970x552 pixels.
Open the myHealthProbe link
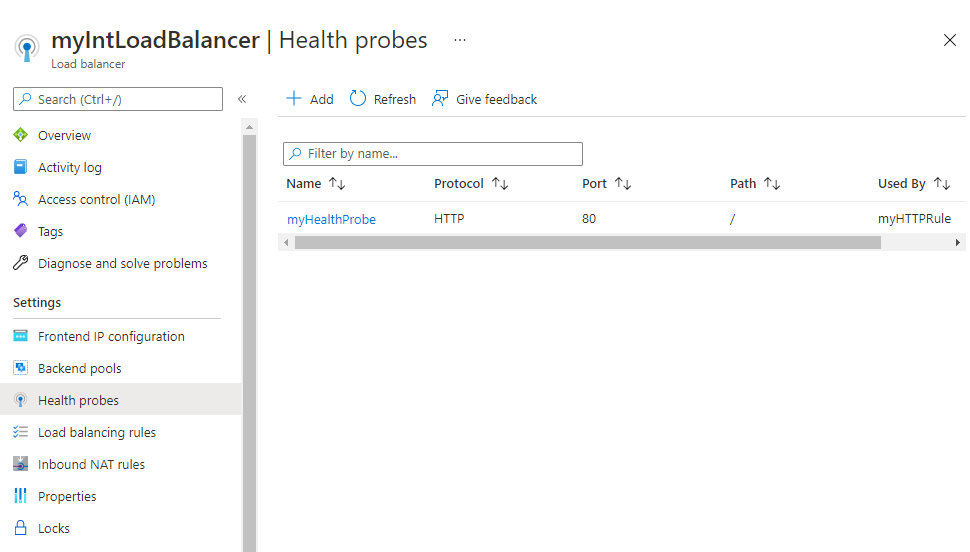pyautogui.click(x=331, y=219)
